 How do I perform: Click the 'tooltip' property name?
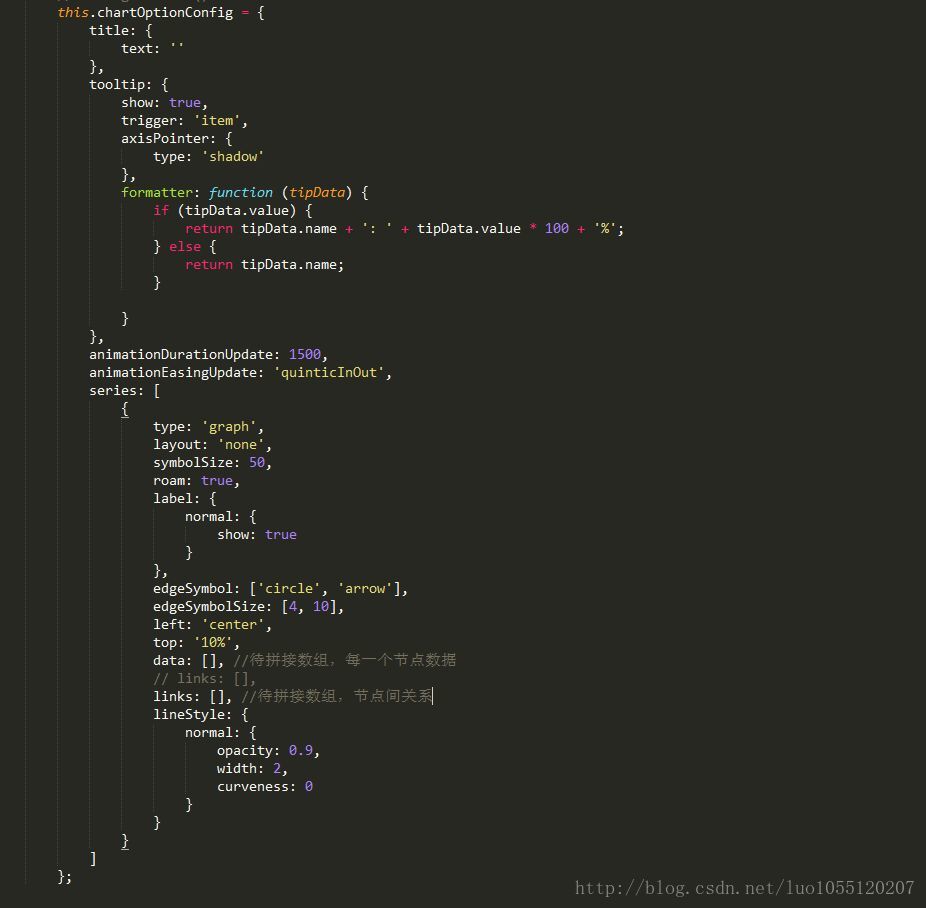point(117,84)
